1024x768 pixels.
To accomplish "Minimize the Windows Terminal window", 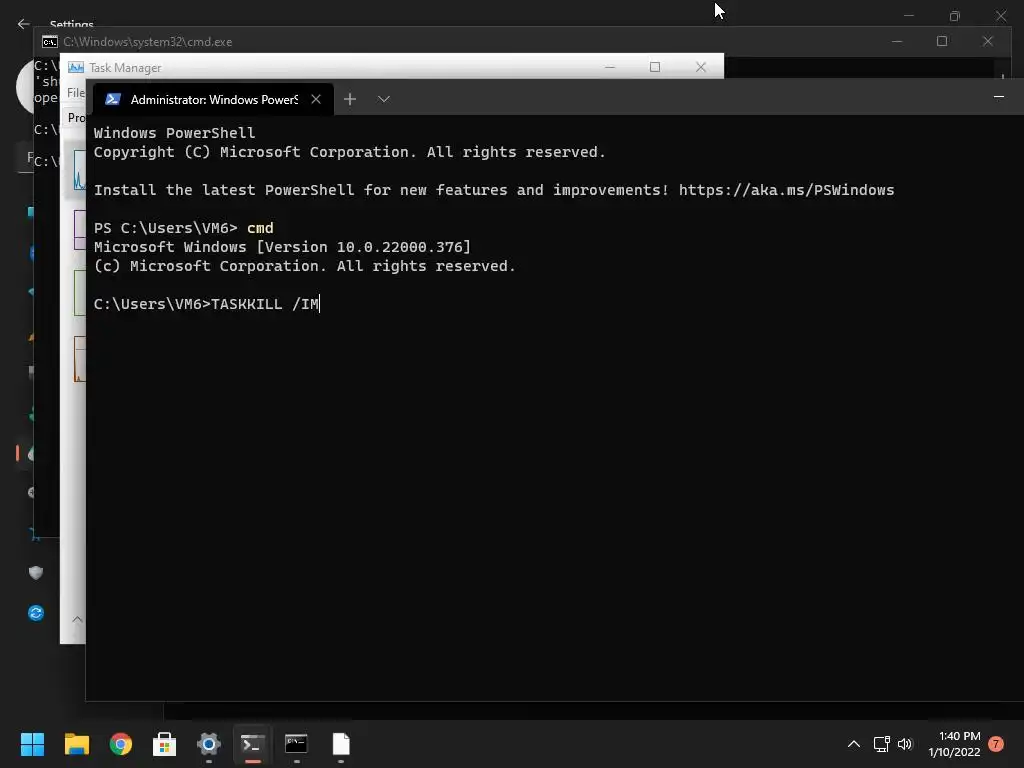I will 999,97.
